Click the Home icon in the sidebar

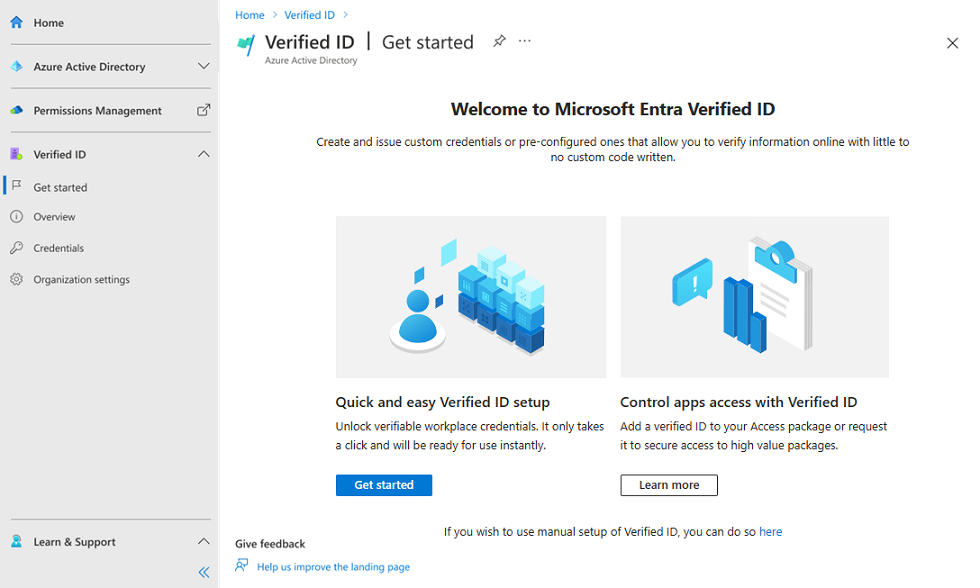pos(14,22)
